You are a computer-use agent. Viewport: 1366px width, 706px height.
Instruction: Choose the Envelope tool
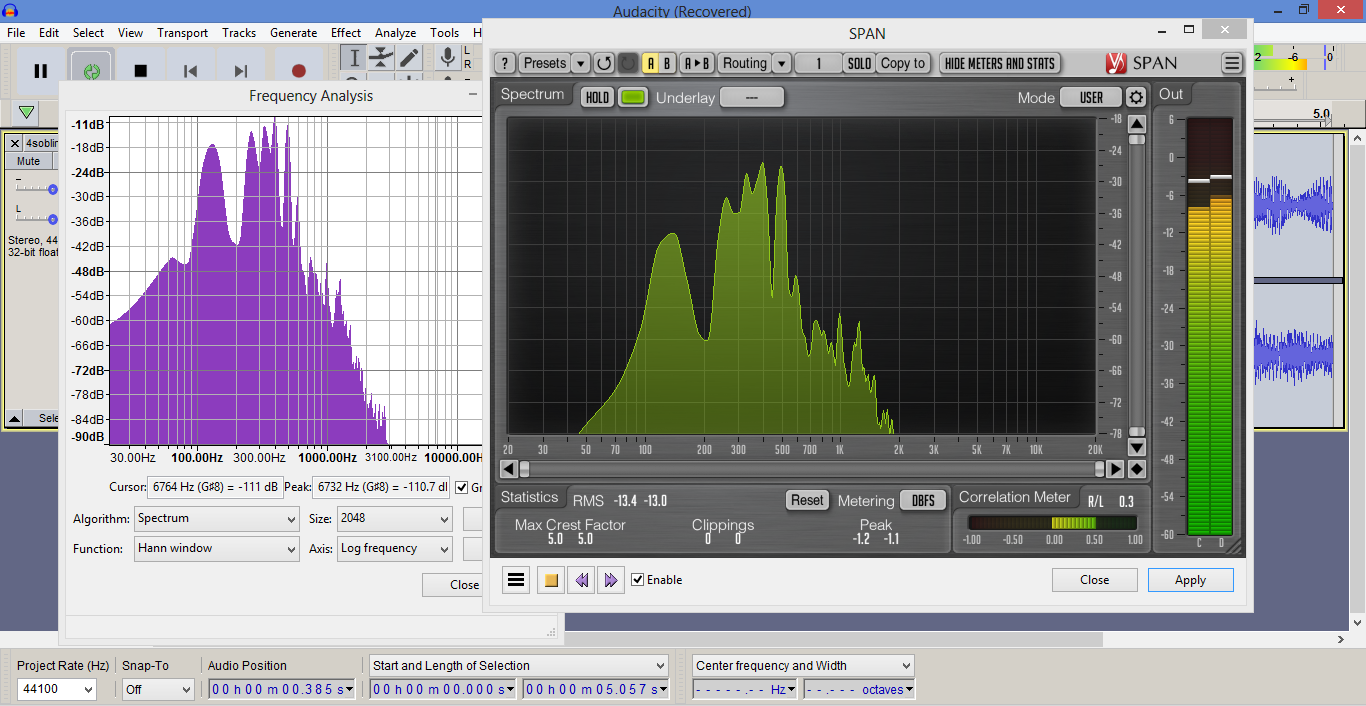coord(381,57)
